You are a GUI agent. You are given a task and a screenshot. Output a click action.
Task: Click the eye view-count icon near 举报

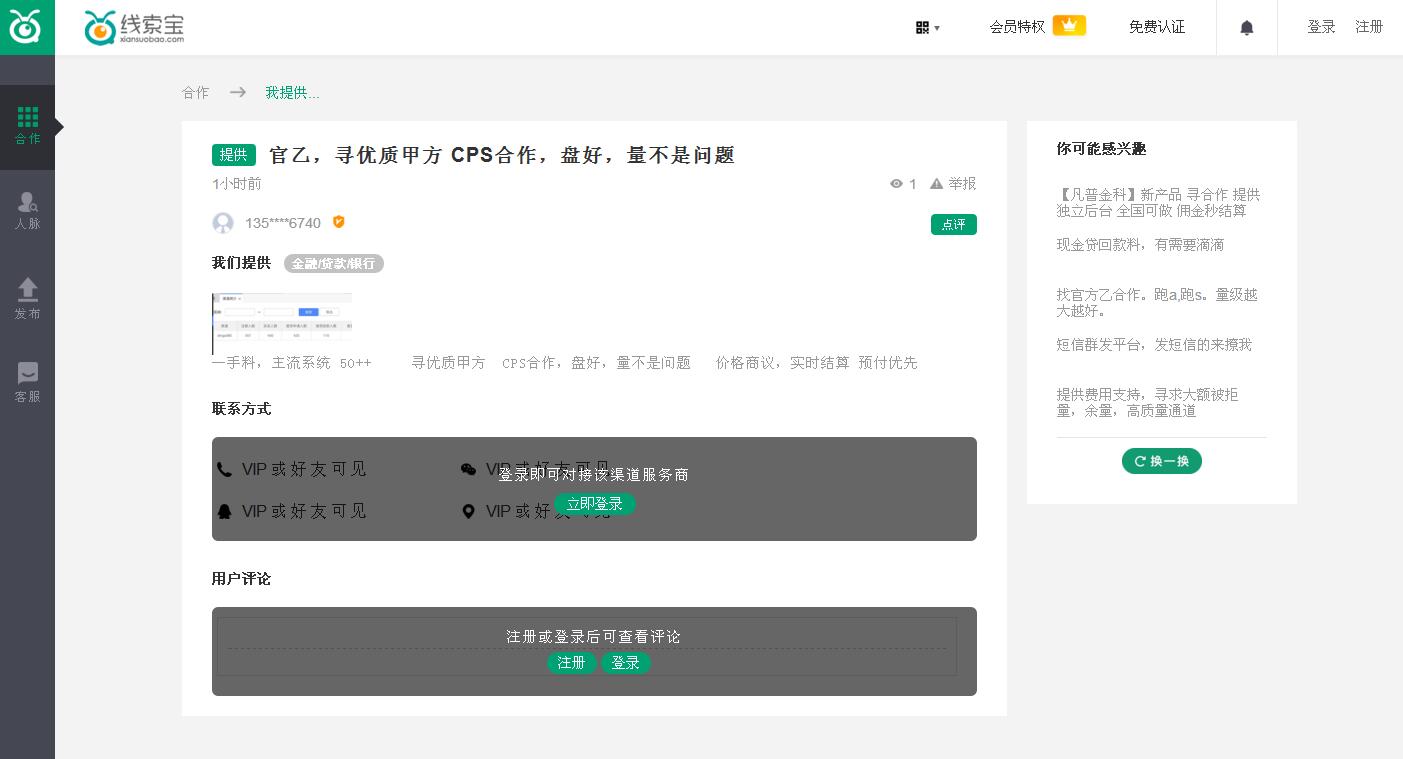(x=896, y=184)
